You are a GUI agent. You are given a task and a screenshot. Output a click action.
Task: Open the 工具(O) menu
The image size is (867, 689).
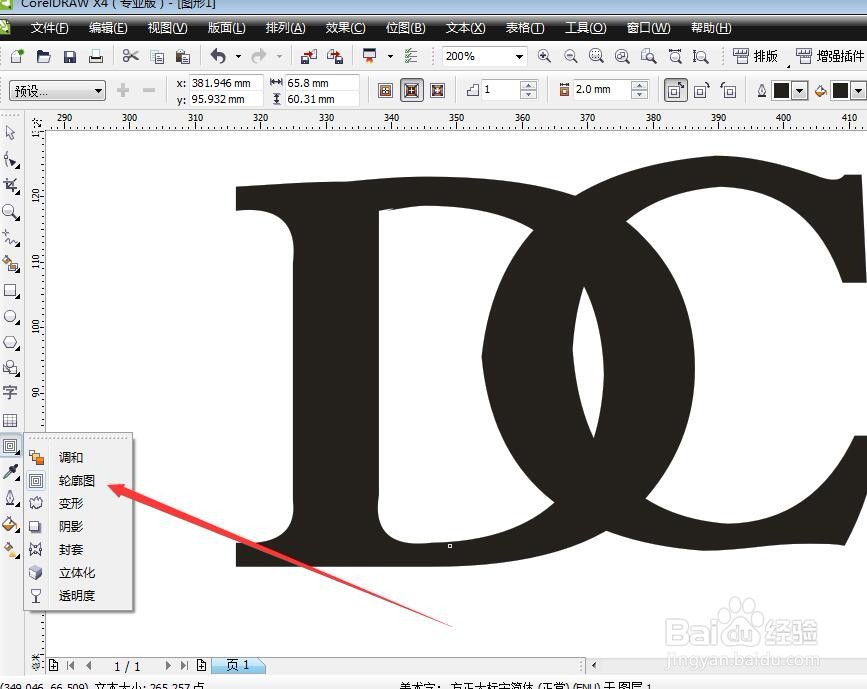click(585, 28)
